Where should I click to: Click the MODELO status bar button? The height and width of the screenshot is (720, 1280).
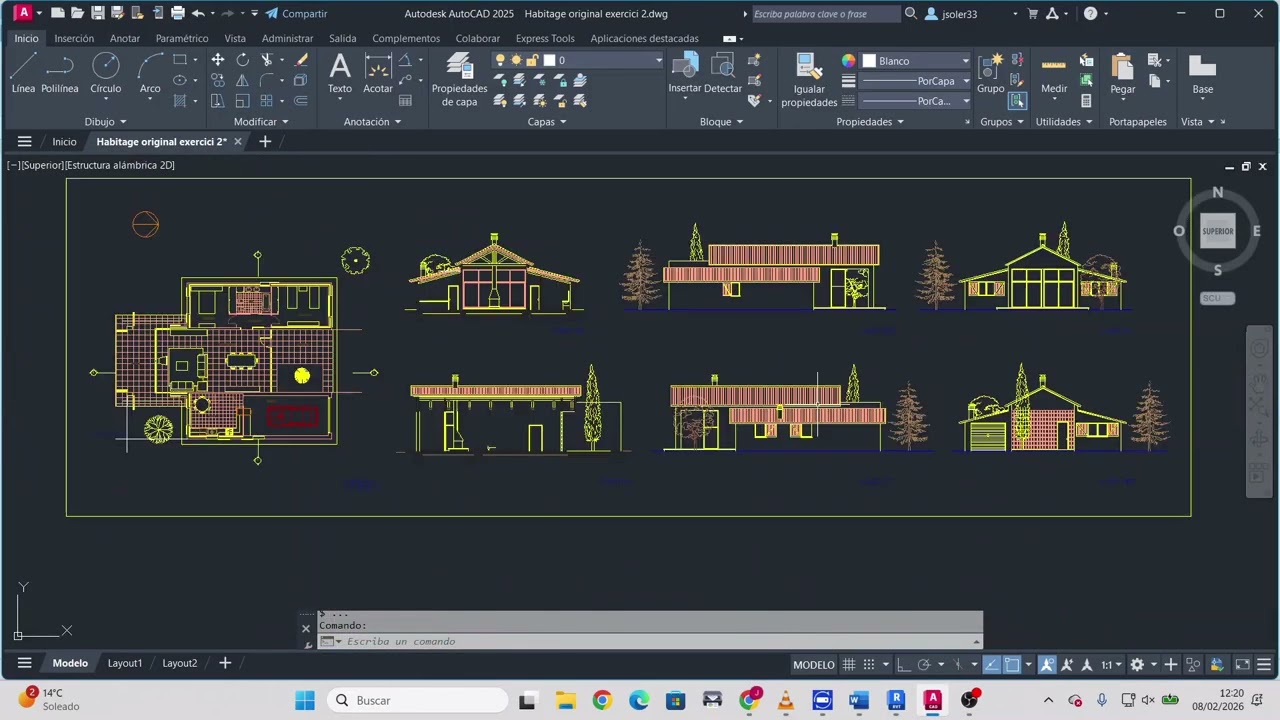814,665
